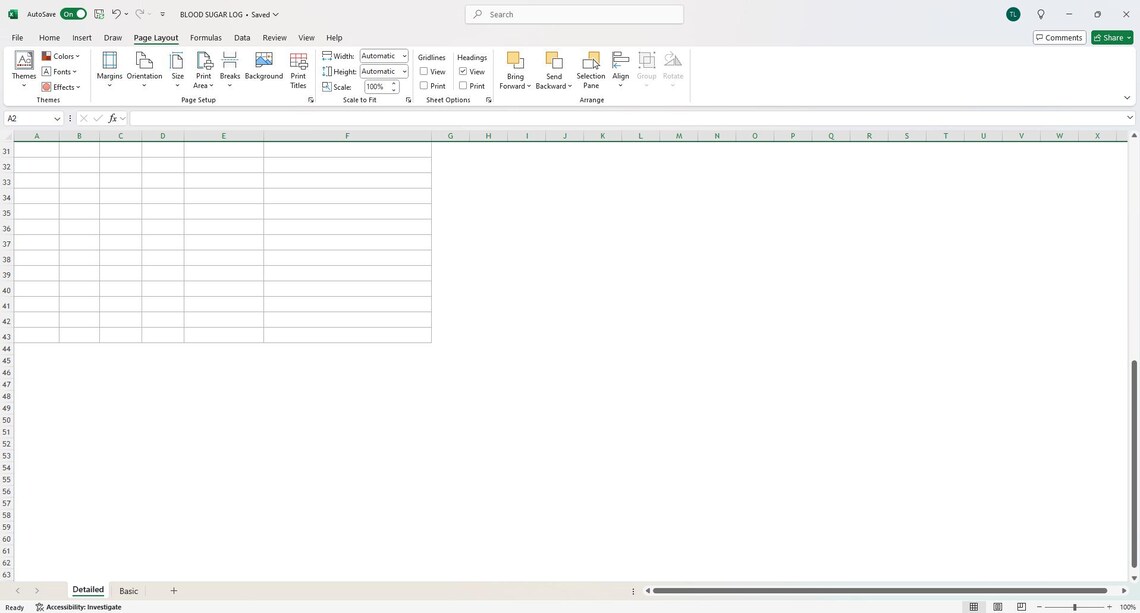Image resolution: width=1140 pixels, height=613 pixels.
Task: Open Print Titles settings
Action: [297, 70]
